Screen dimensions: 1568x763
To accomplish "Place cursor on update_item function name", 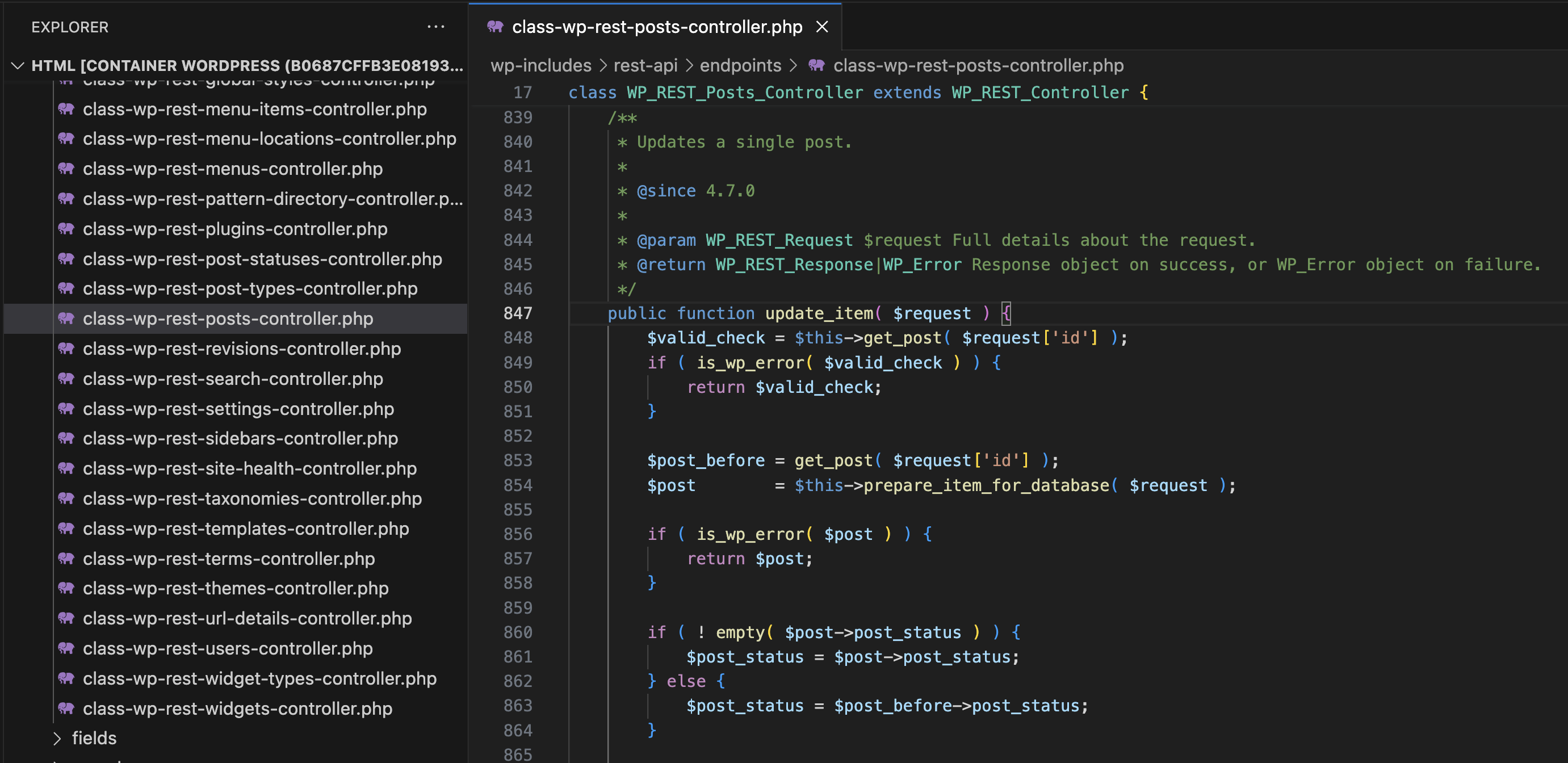I will click(x=819, y=313).
